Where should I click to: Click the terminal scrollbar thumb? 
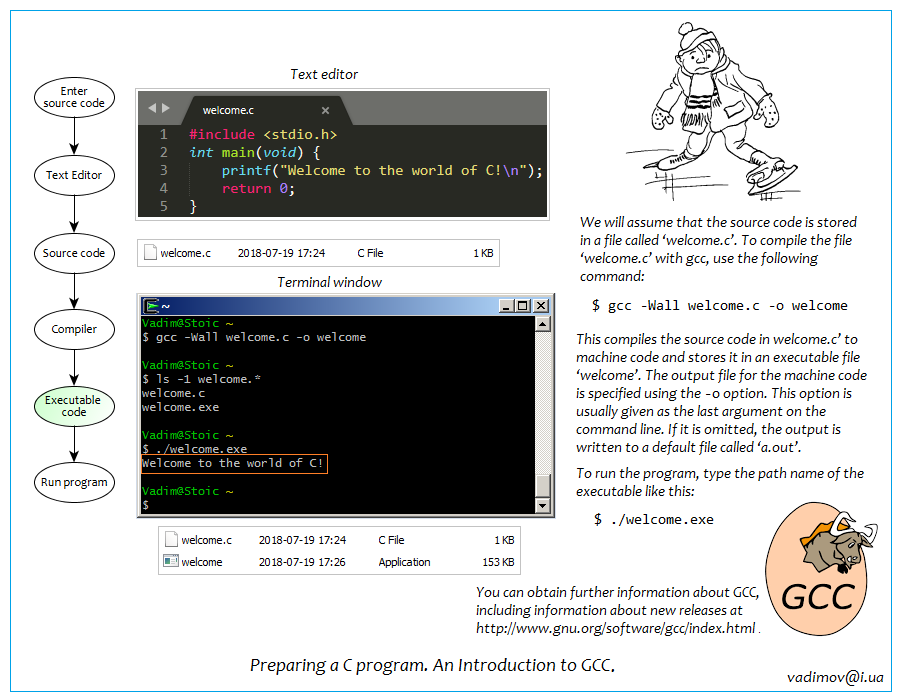(x=542, y=485)
